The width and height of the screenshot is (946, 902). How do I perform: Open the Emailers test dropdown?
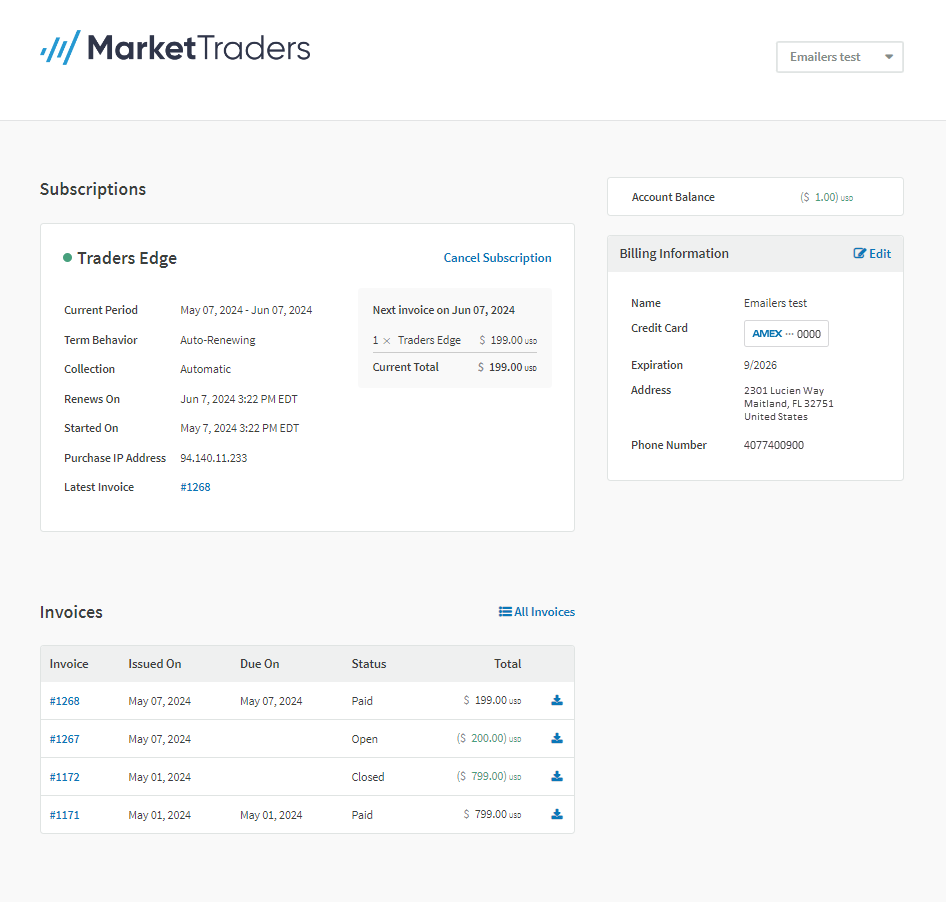[x=839, y=57]
